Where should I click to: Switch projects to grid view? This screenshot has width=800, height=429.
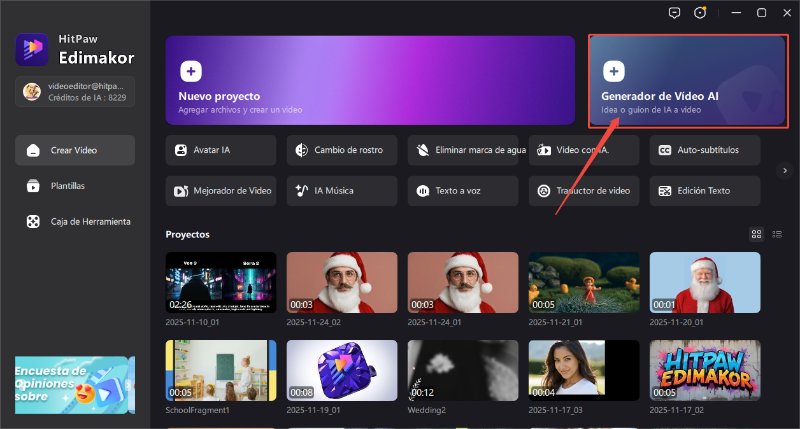(x=756, y=234)
